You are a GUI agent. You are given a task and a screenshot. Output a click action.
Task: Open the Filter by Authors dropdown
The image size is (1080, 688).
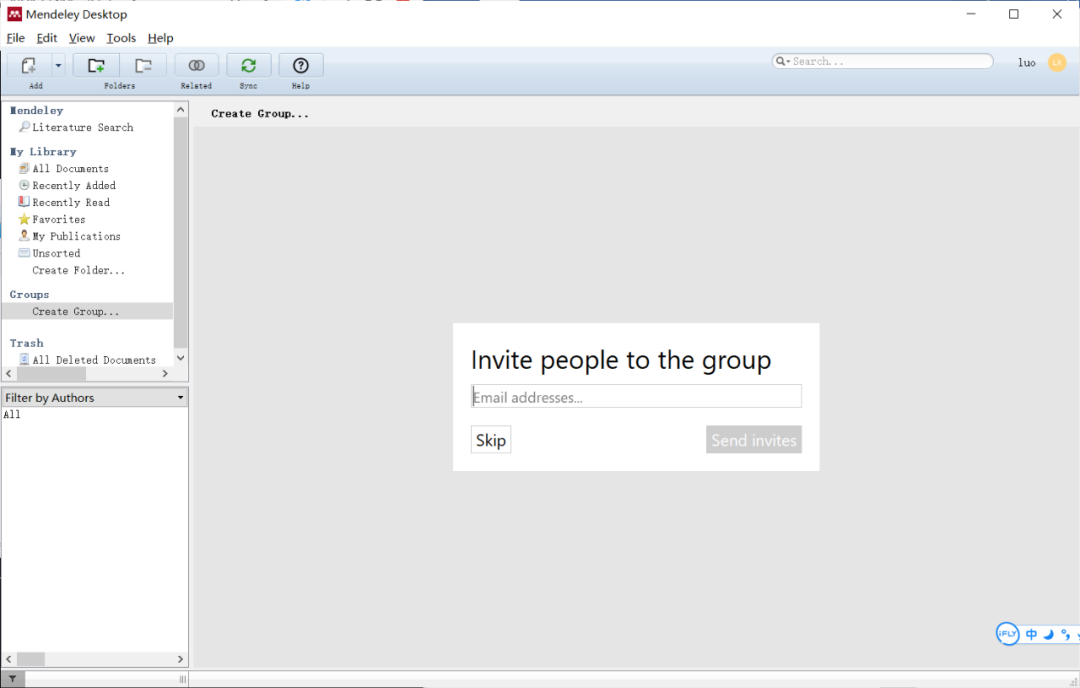(x=95, y=397)
